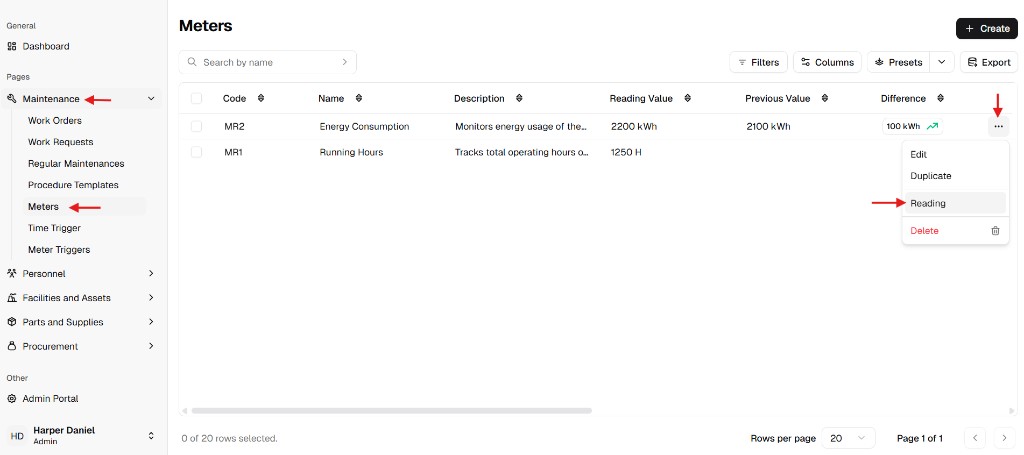Open MR2 row three-dot actions menu
Image resolution: width=1024 pixels, height=455 pixels.
point(998,126)
